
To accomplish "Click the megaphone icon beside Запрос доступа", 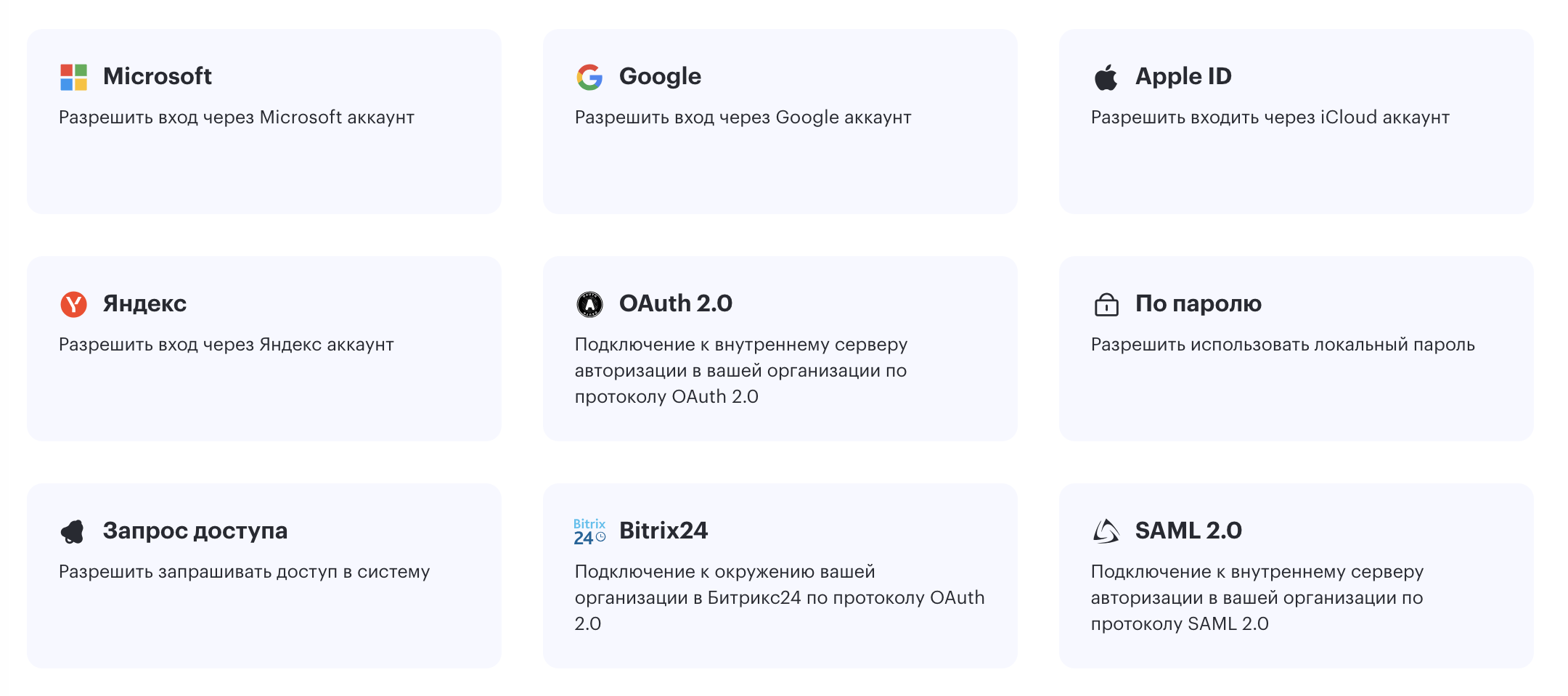I will pyautogui.click(x=73, y=531).
